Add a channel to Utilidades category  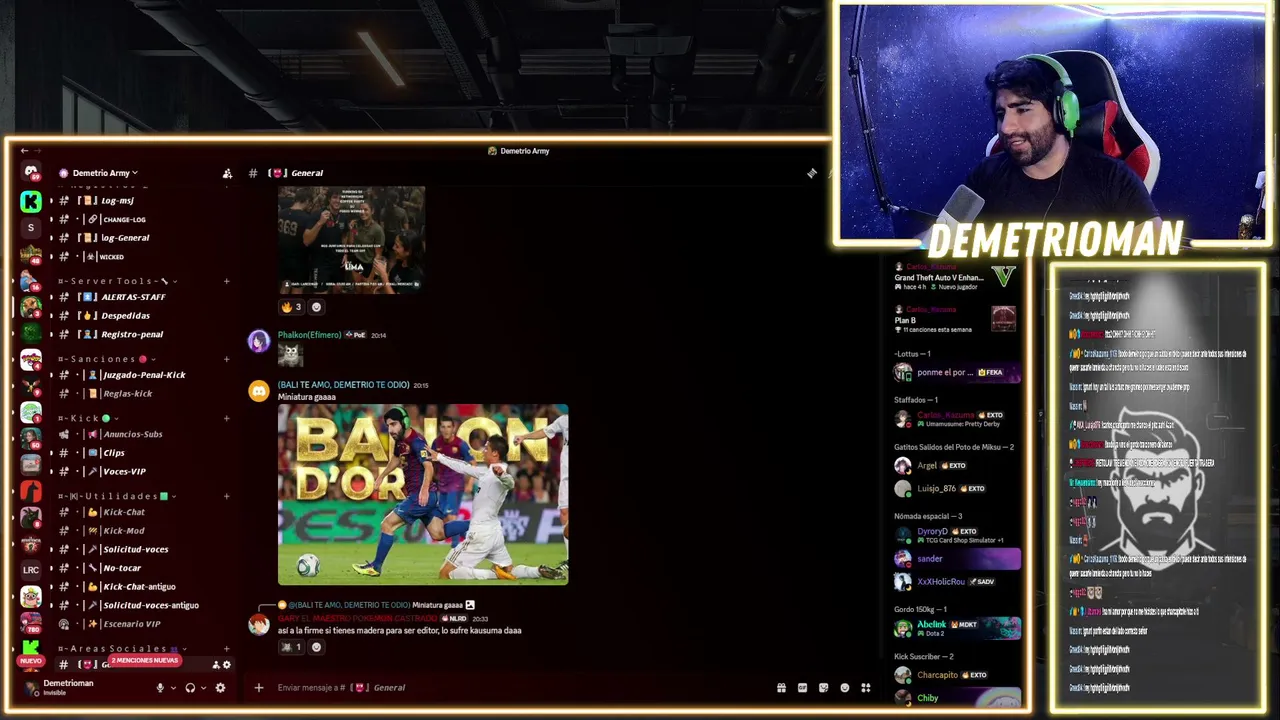point(227,496)
